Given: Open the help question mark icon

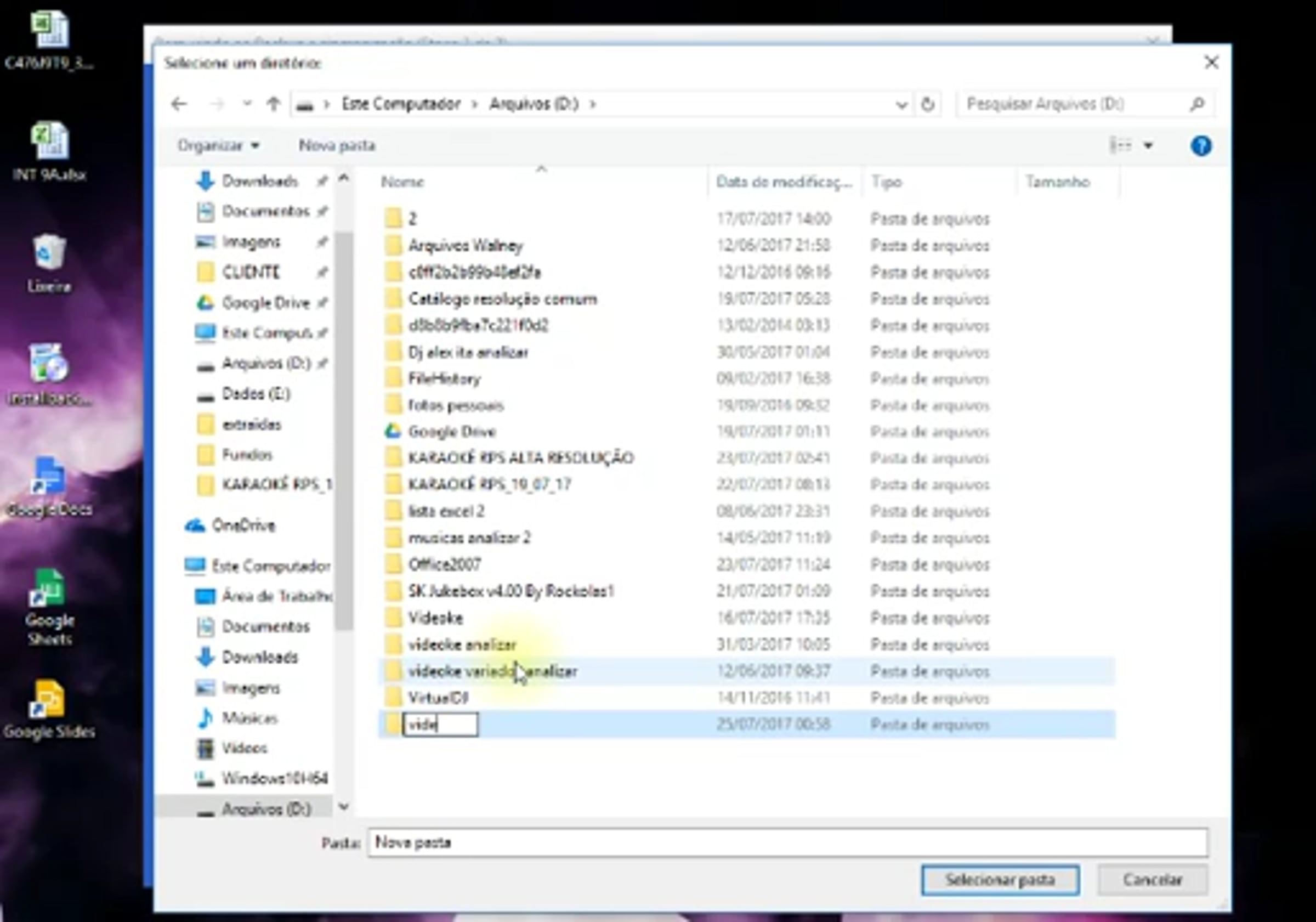Looking at the screenshot, I should pos(1201,146).
